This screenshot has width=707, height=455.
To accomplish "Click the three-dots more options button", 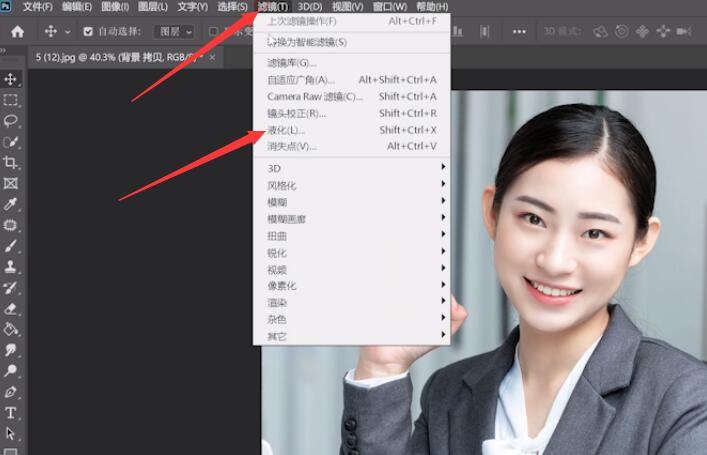I will click(519, 32).
